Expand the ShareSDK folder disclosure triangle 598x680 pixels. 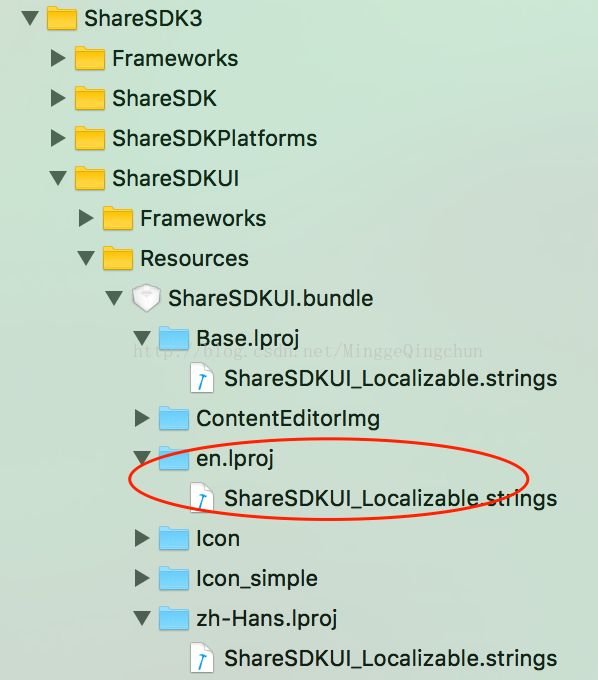tap(58, 98)
